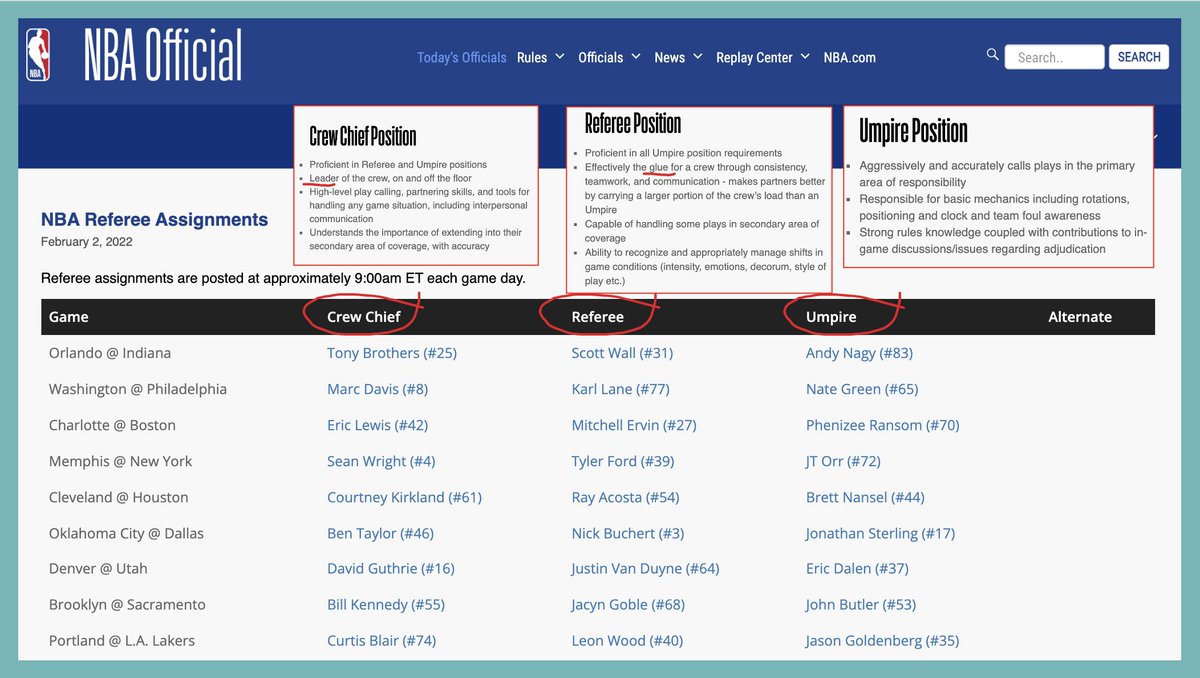Screen dimensions: 1200x678
Task: Select the Brooklyn @ Sacramento game cell
Action: coord(127,604)
